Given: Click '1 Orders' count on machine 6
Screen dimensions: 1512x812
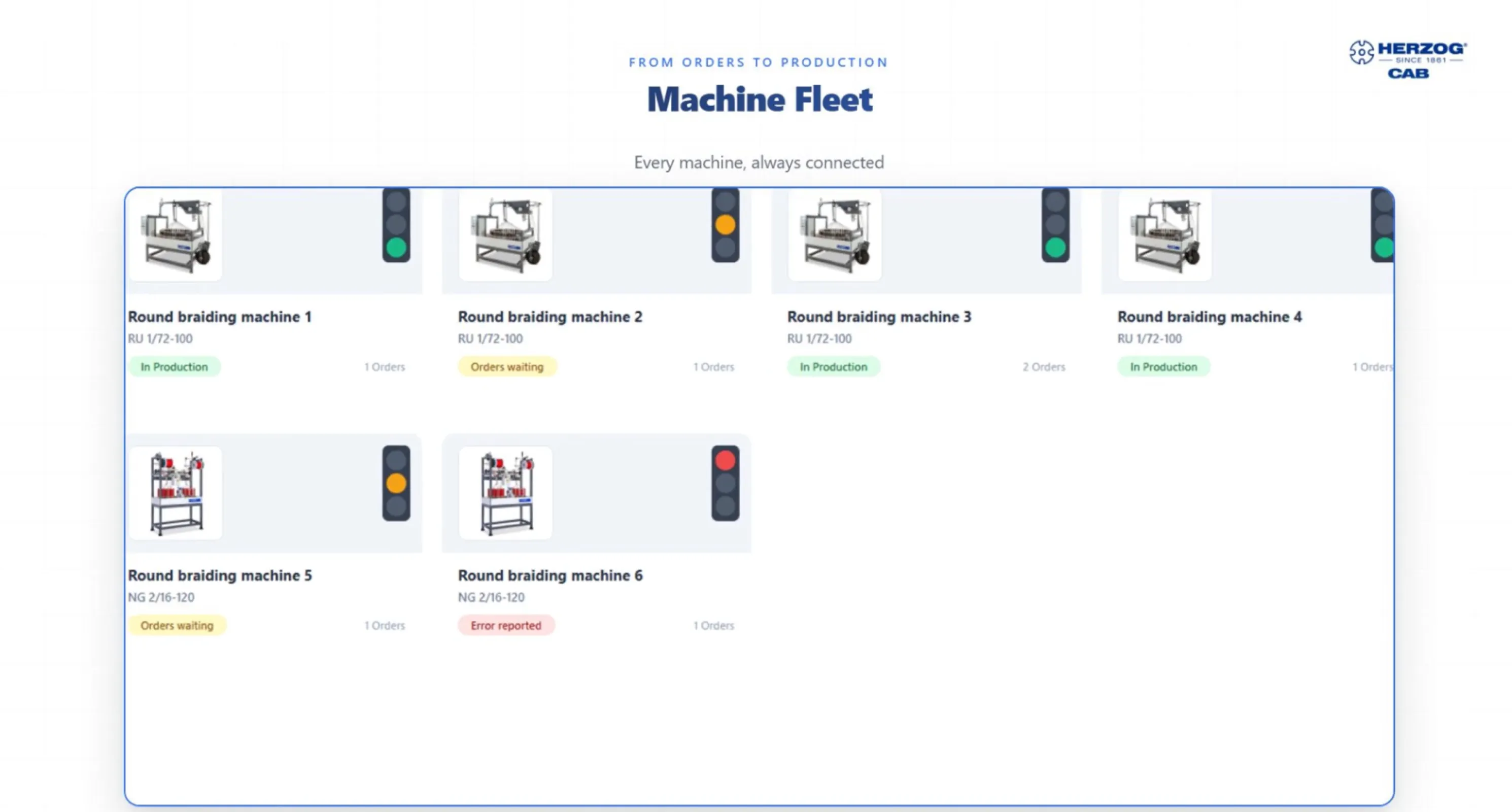Looking at the screenshot, I should [714, 625].
